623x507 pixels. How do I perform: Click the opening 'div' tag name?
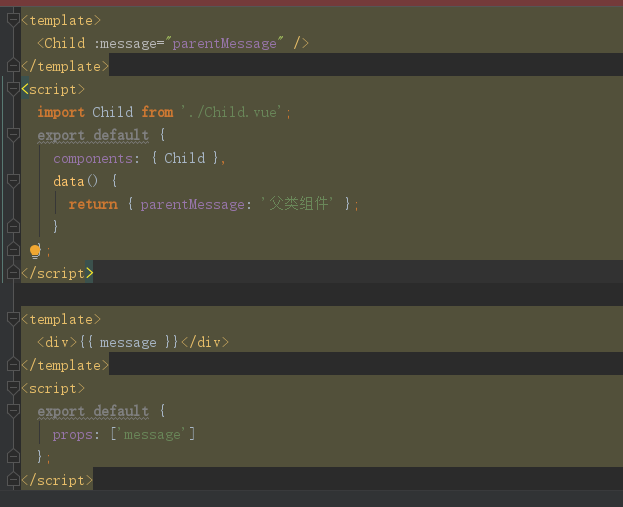[57, 342]
